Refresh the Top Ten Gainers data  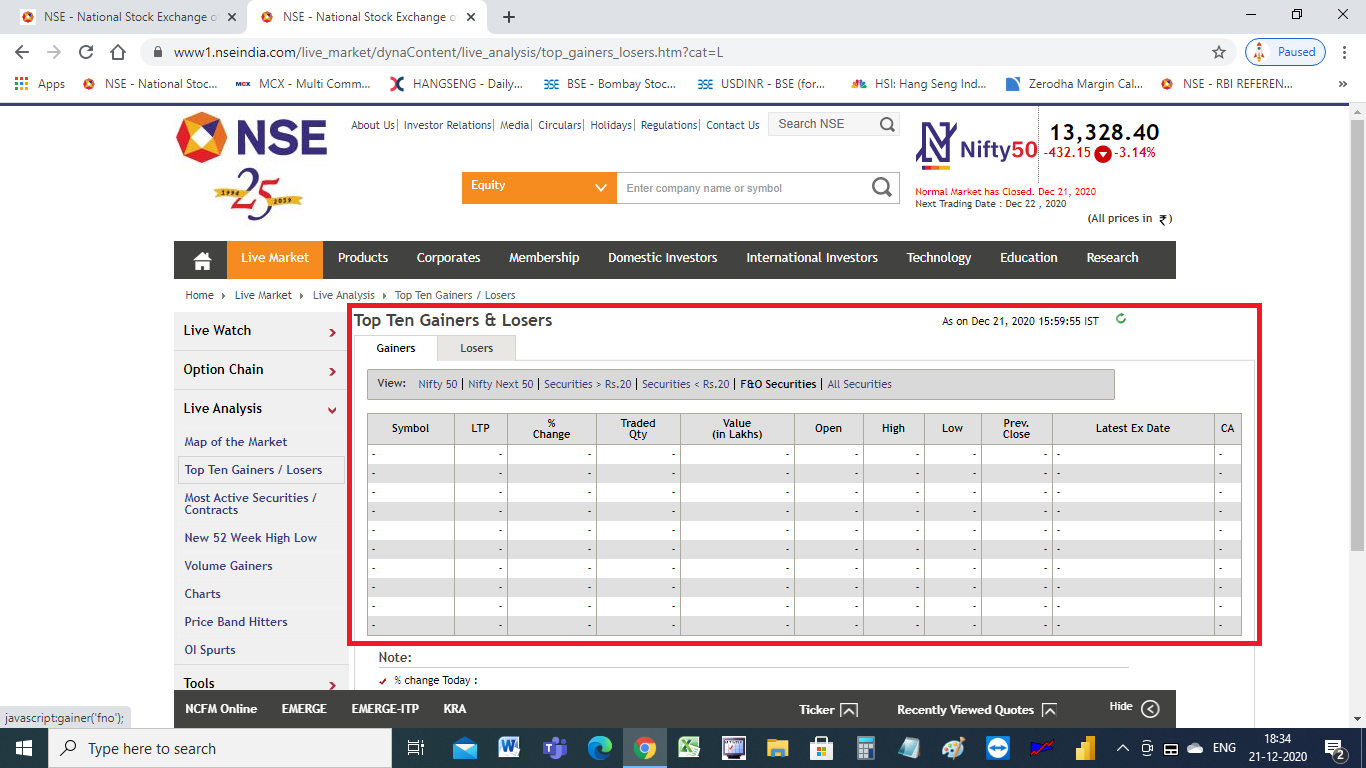pos(1120,320)
